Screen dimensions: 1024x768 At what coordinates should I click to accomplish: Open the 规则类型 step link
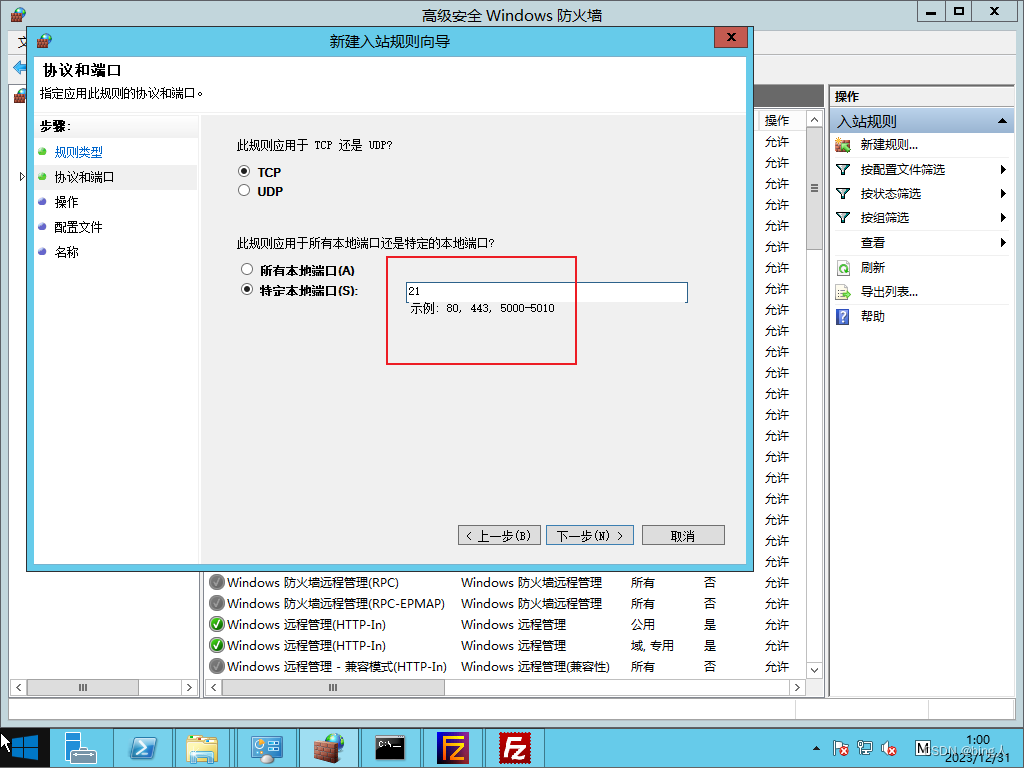(x=78, y=152)
